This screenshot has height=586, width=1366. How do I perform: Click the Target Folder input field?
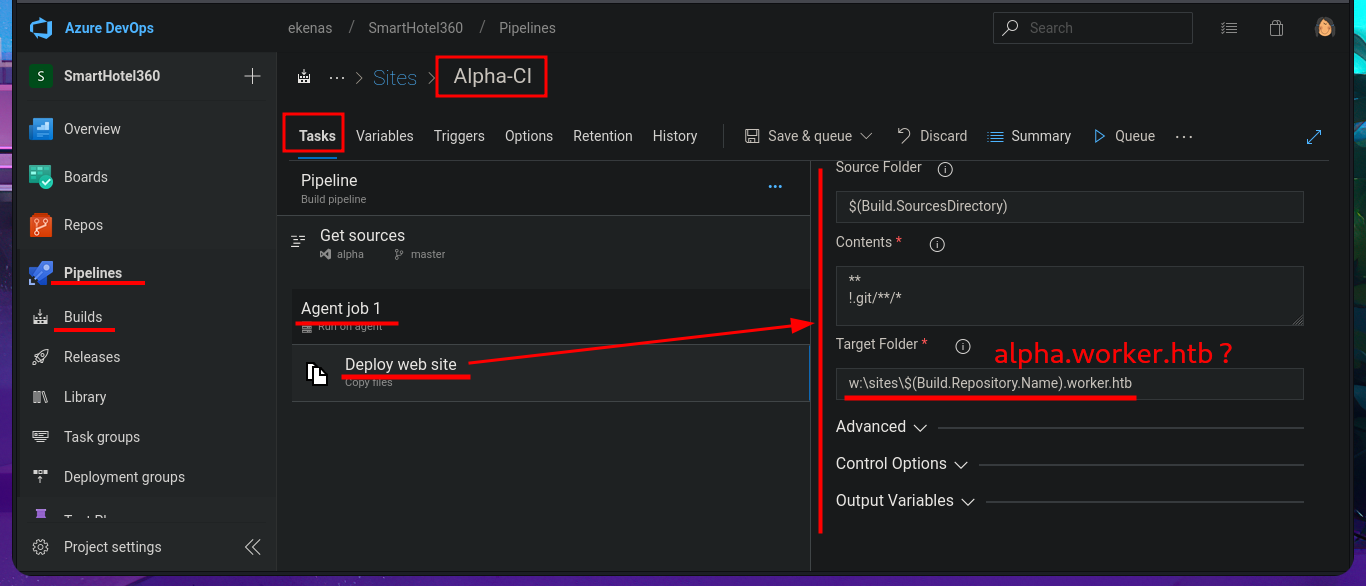pyautogui.click(x=1068, y=383)
